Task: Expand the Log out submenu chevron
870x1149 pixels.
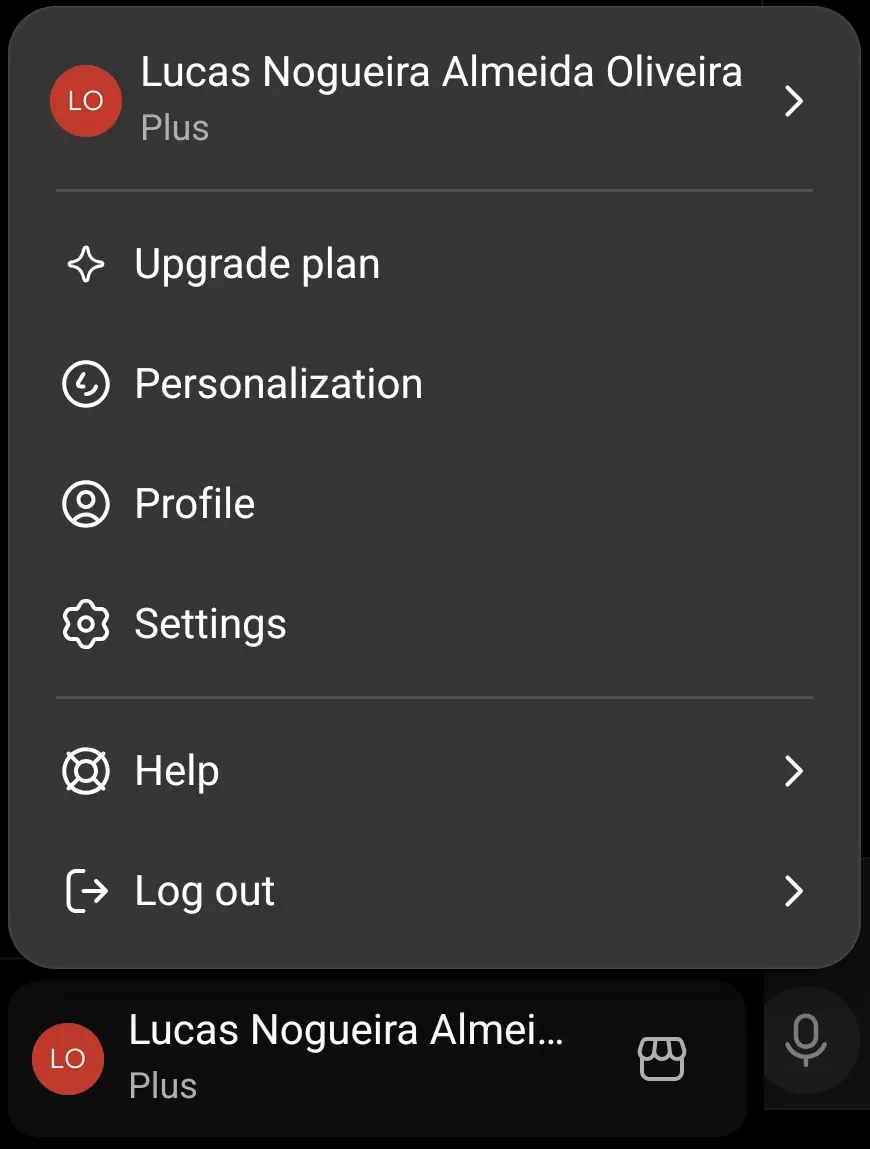Action: [794, 891]
